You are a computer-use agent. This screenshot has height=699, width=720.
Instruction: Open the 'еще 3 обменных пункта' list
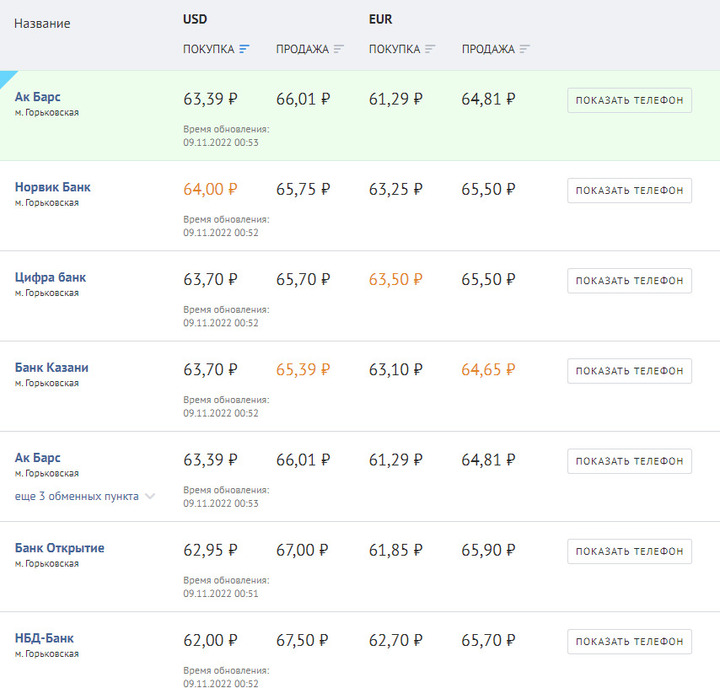point(77,496)
